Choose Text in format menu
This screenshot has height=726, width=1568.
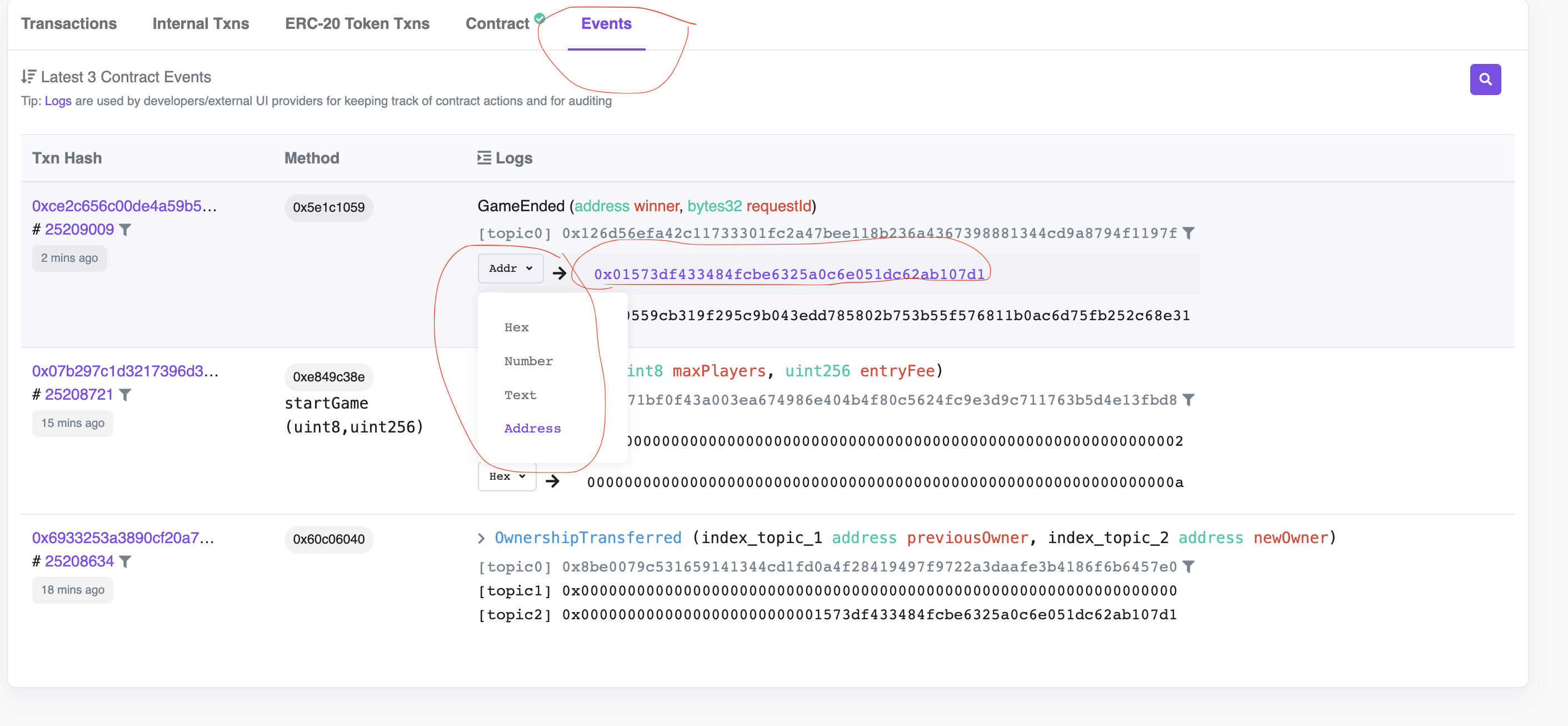520,395
